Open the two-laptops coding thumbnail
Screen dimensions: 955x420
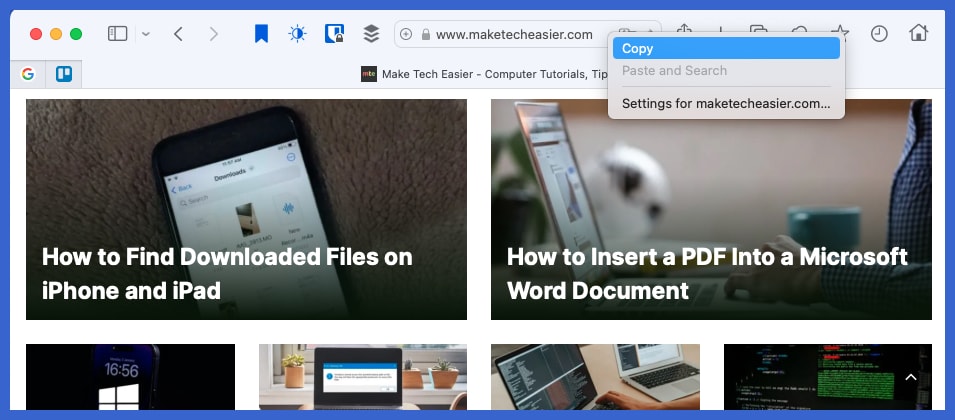(x=595, y=377)
